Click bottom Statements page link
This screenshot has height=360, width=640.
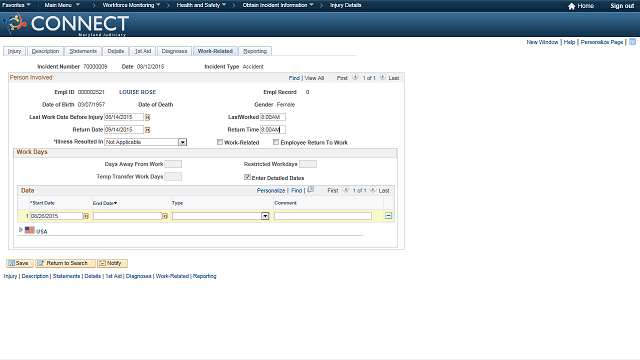pos(67,276)
